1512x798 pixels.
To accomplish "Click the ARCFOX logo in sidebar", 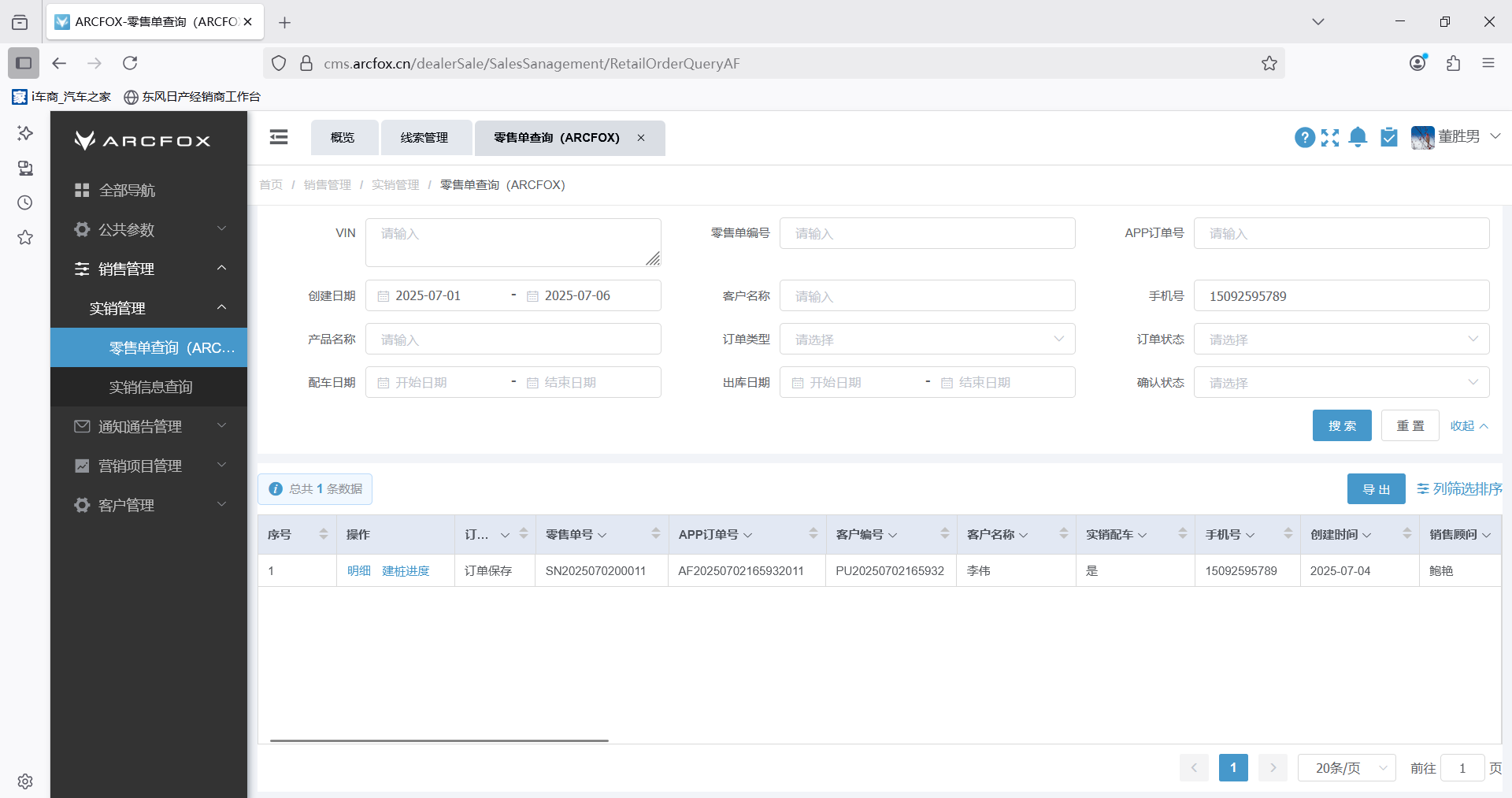I will 143,141.
